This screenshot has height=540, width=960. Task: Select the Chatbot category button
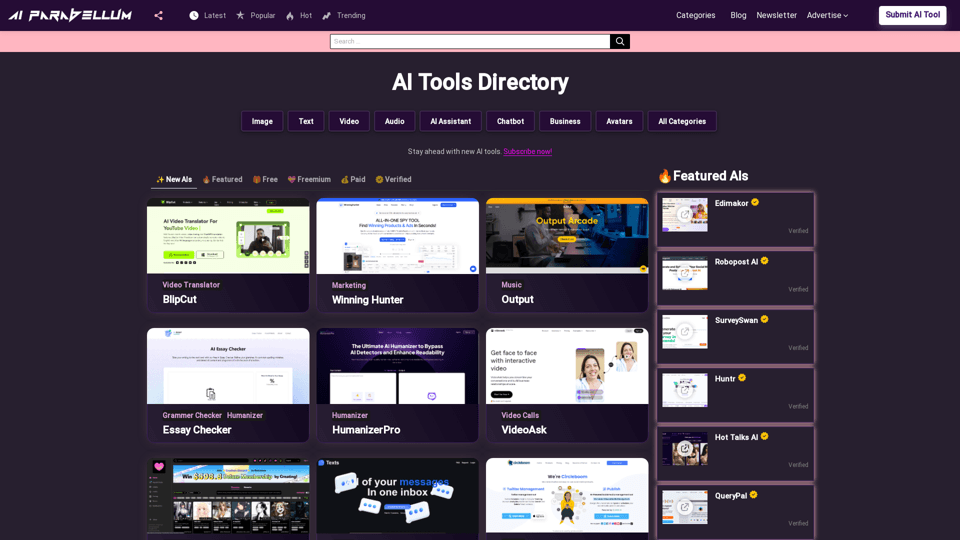click(510, 121)
